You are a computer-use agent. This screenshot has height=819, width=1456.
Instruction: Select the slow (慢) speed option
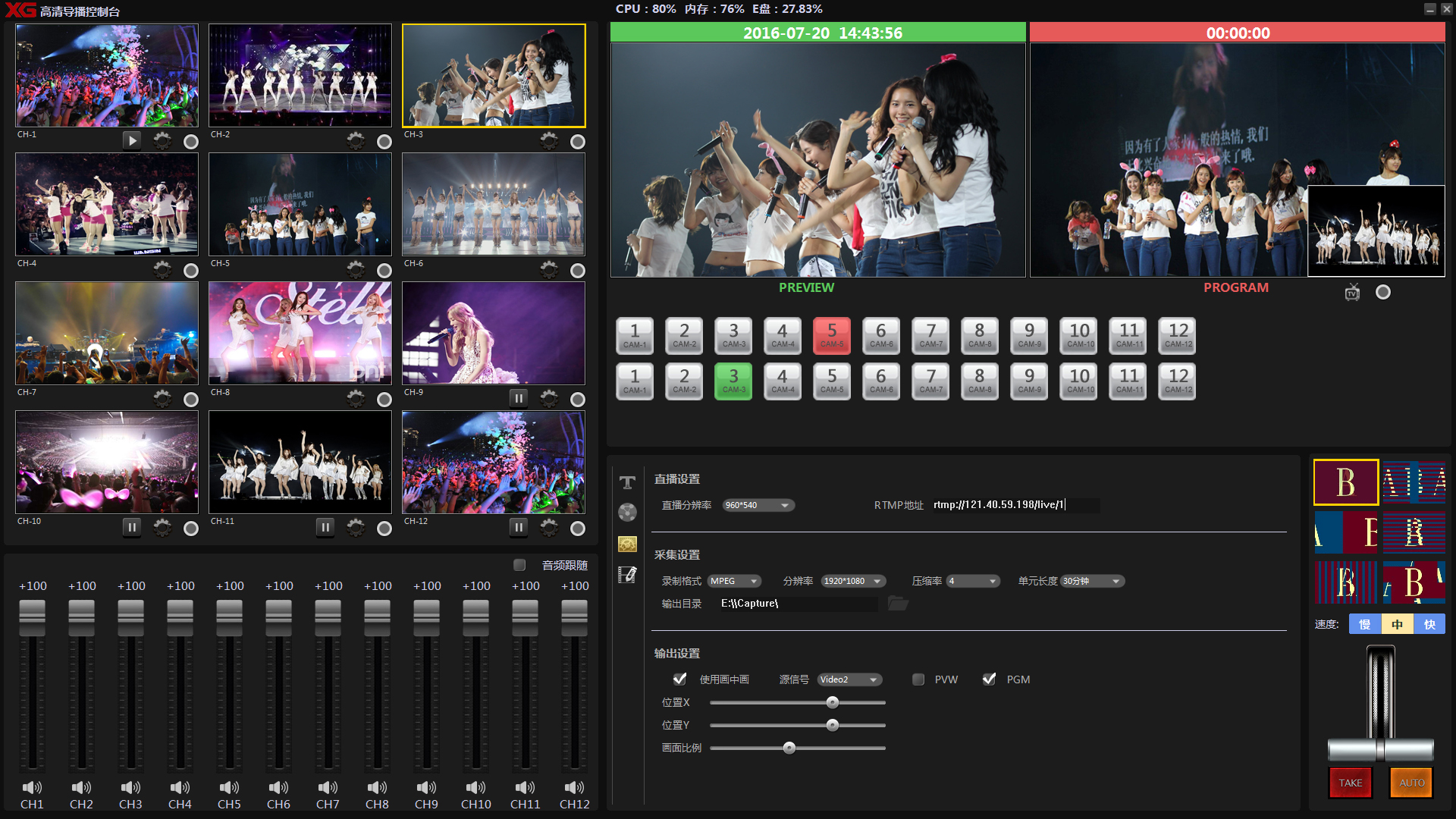1365,624
